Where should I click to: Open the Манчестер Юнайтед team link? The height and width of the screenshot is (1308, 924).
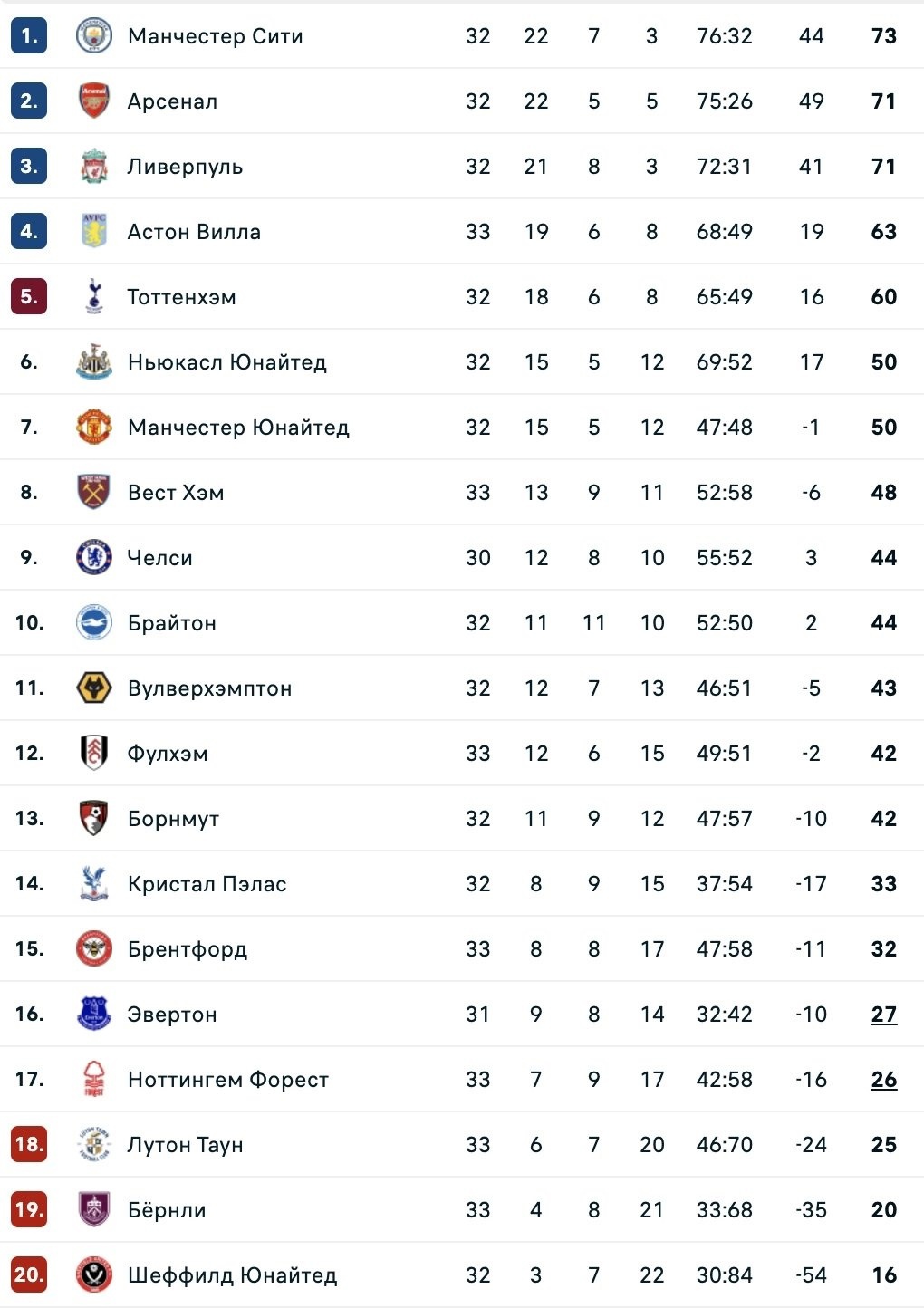click(238, 428)
